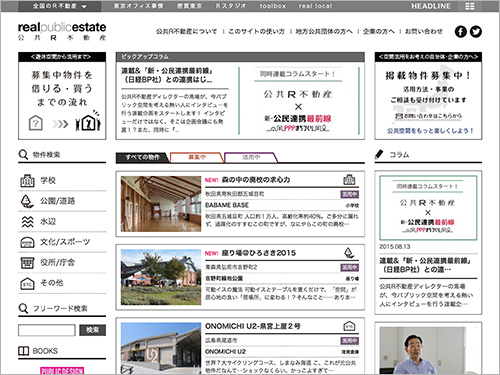Screen dimensions: 500x375
Task: Open the HEADLINE grid menu icon
Action: tap(470, 6)
